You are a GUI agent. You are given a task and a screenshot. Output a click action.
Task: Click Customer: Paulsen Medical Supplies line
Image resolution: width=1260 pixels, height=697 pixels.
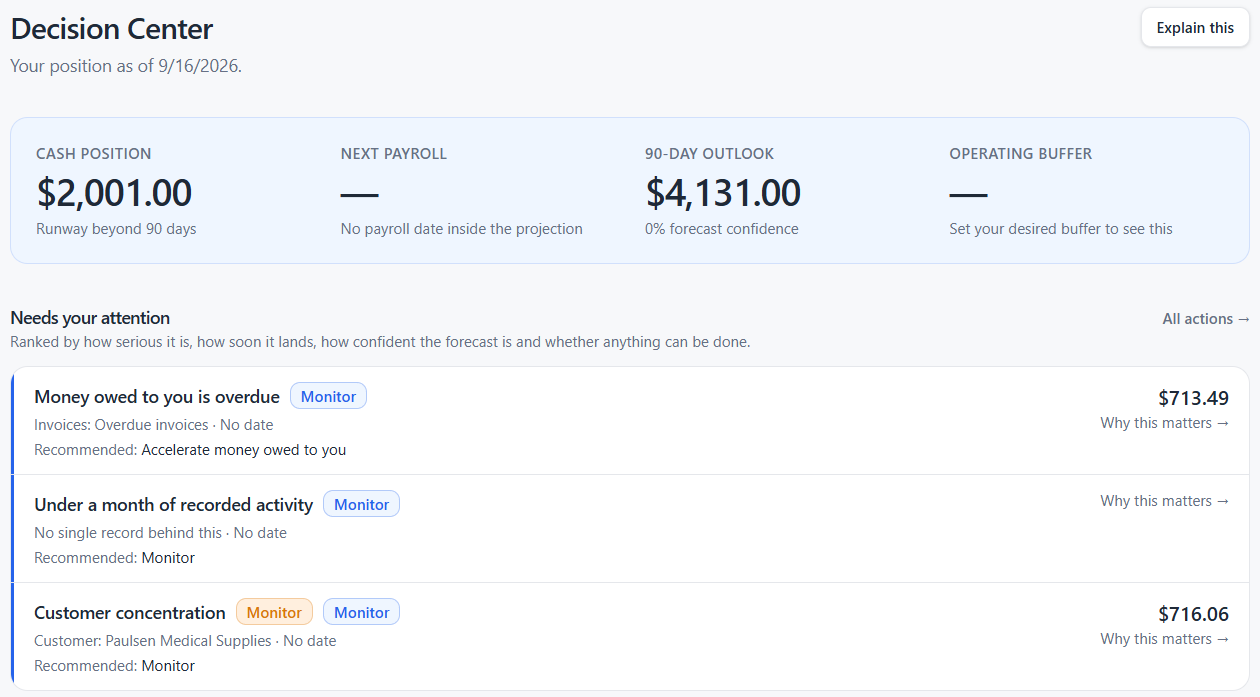[x=185, y=641]
